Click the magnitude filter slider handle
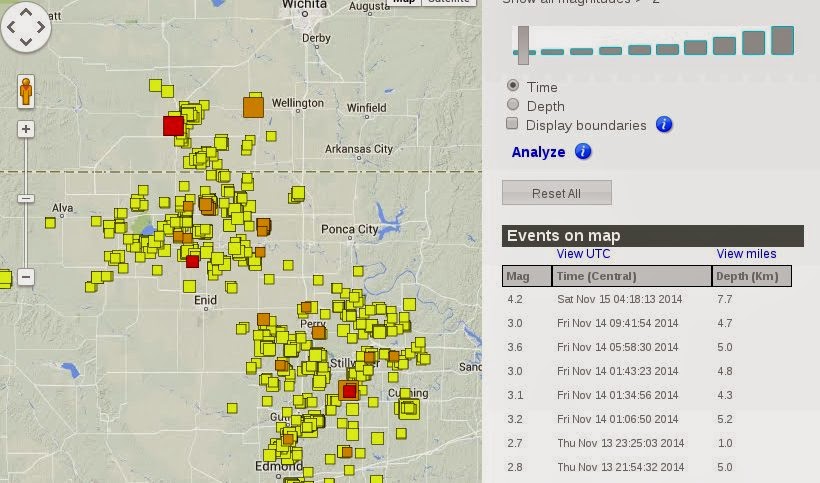This screenshot has width=820, height=483. pyautogui.click(x=523, y=45)
